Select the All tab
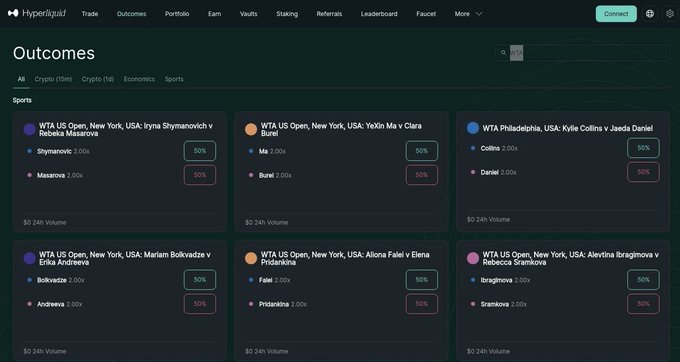The width and height of the screenshot is (680, 362). pyautogui.click(x=21, y=79)
